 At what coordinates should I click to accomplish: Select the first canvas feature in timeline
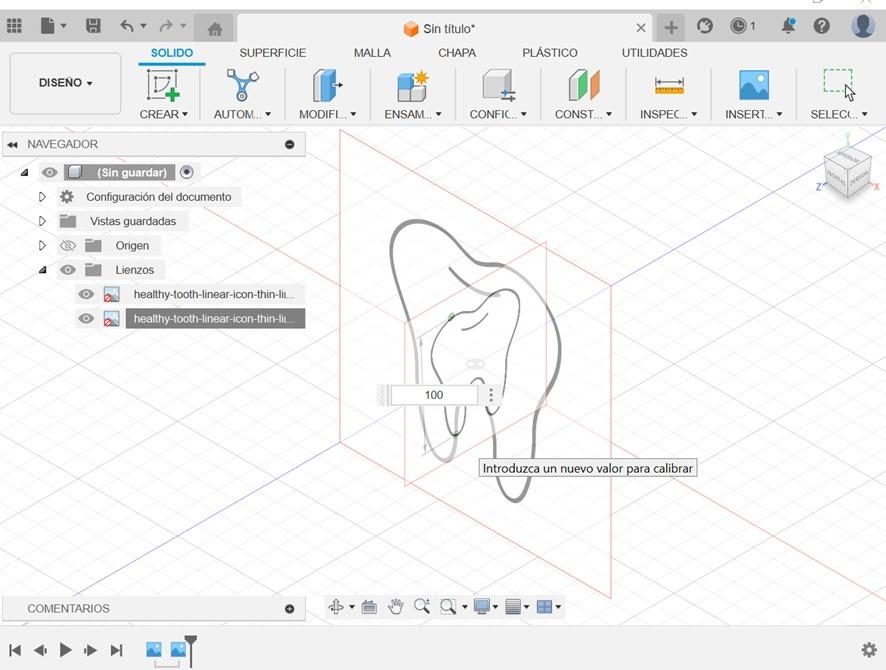click(x=154, y=649)
